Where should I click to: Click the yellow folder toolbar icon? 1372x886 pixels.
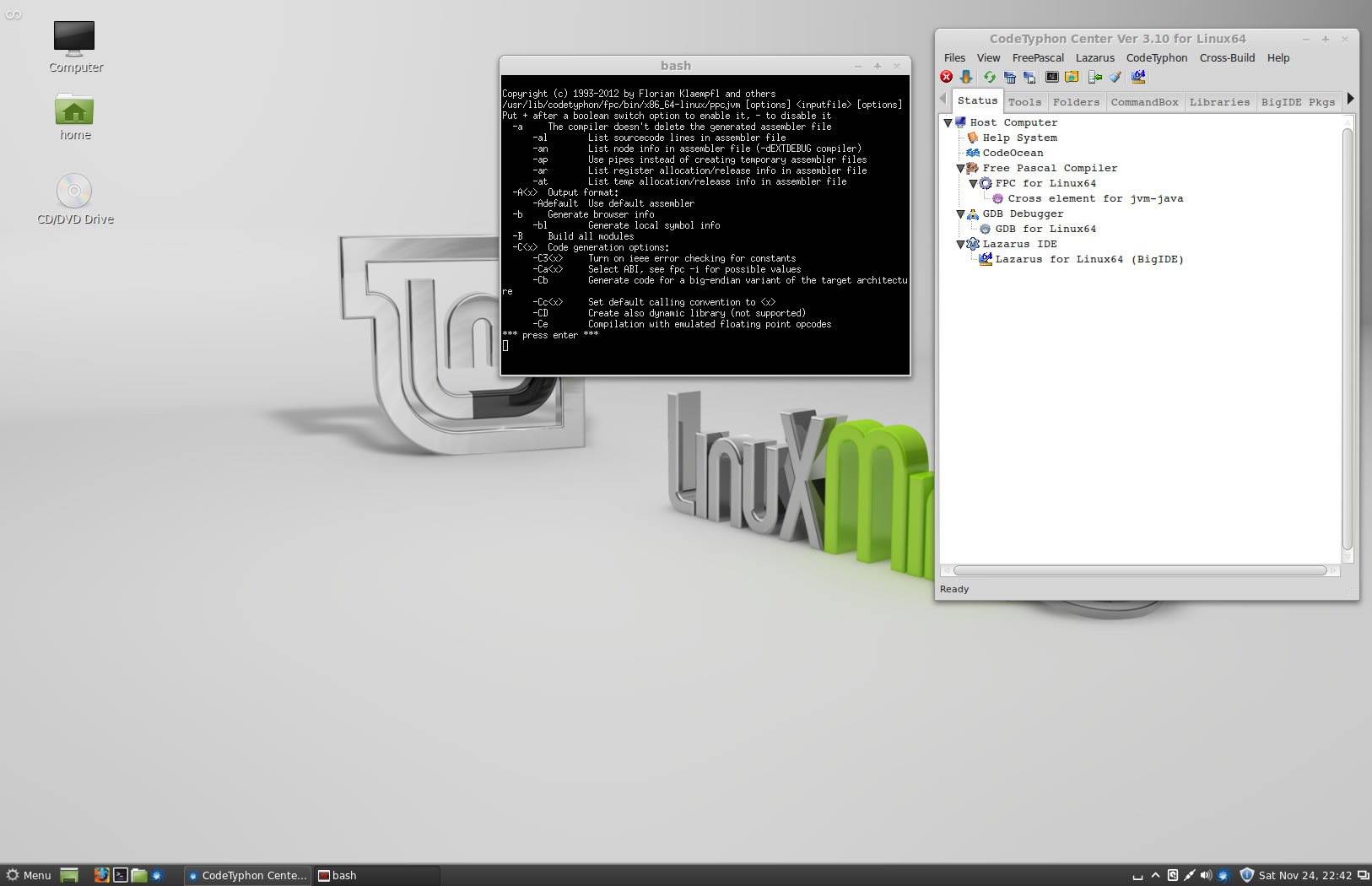(x=1072, y=77)
